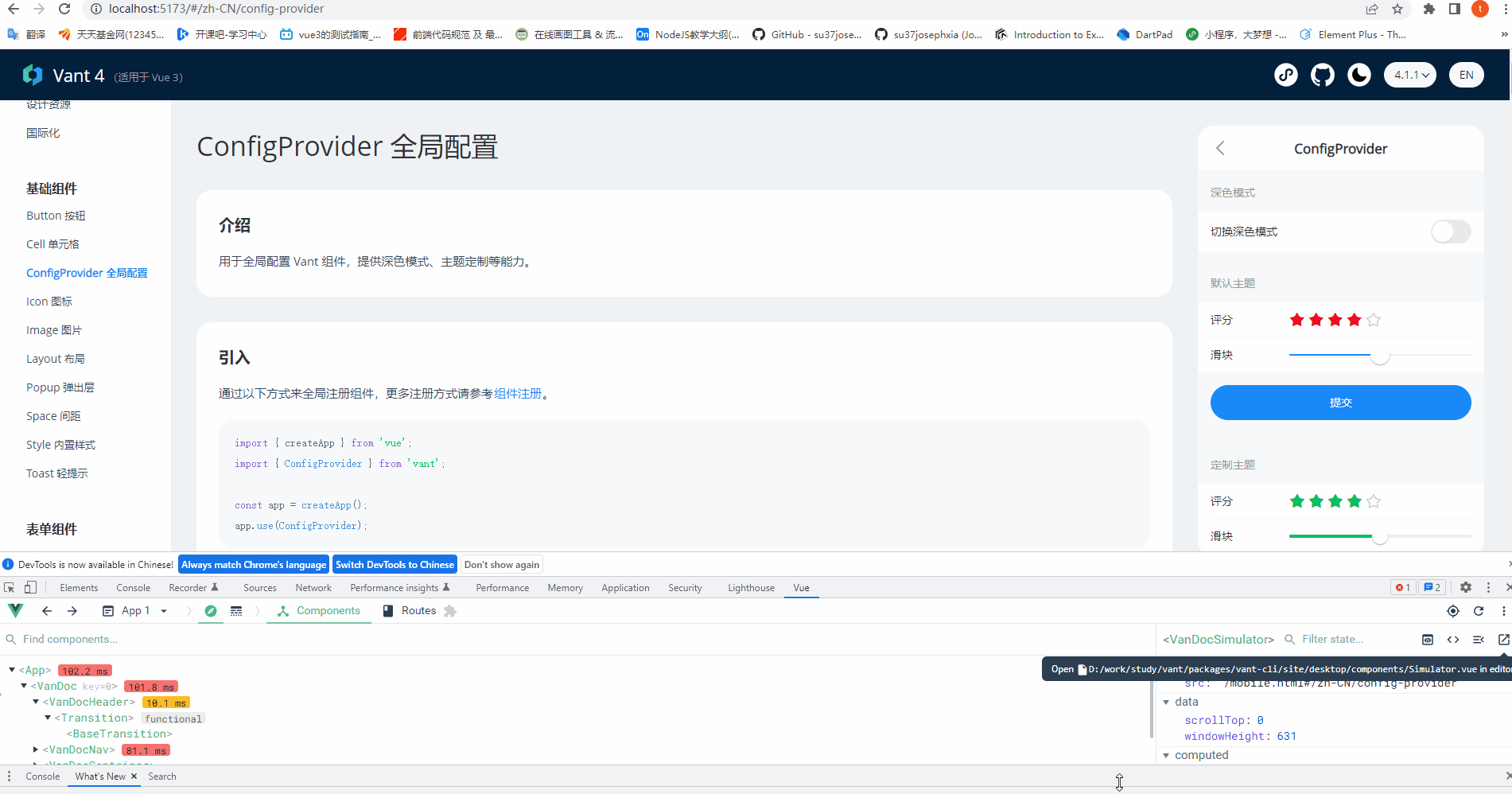Screen dimensions: 1512x794
Task: Select the Components tab in Vue DevTools
Action: point(319,611)
